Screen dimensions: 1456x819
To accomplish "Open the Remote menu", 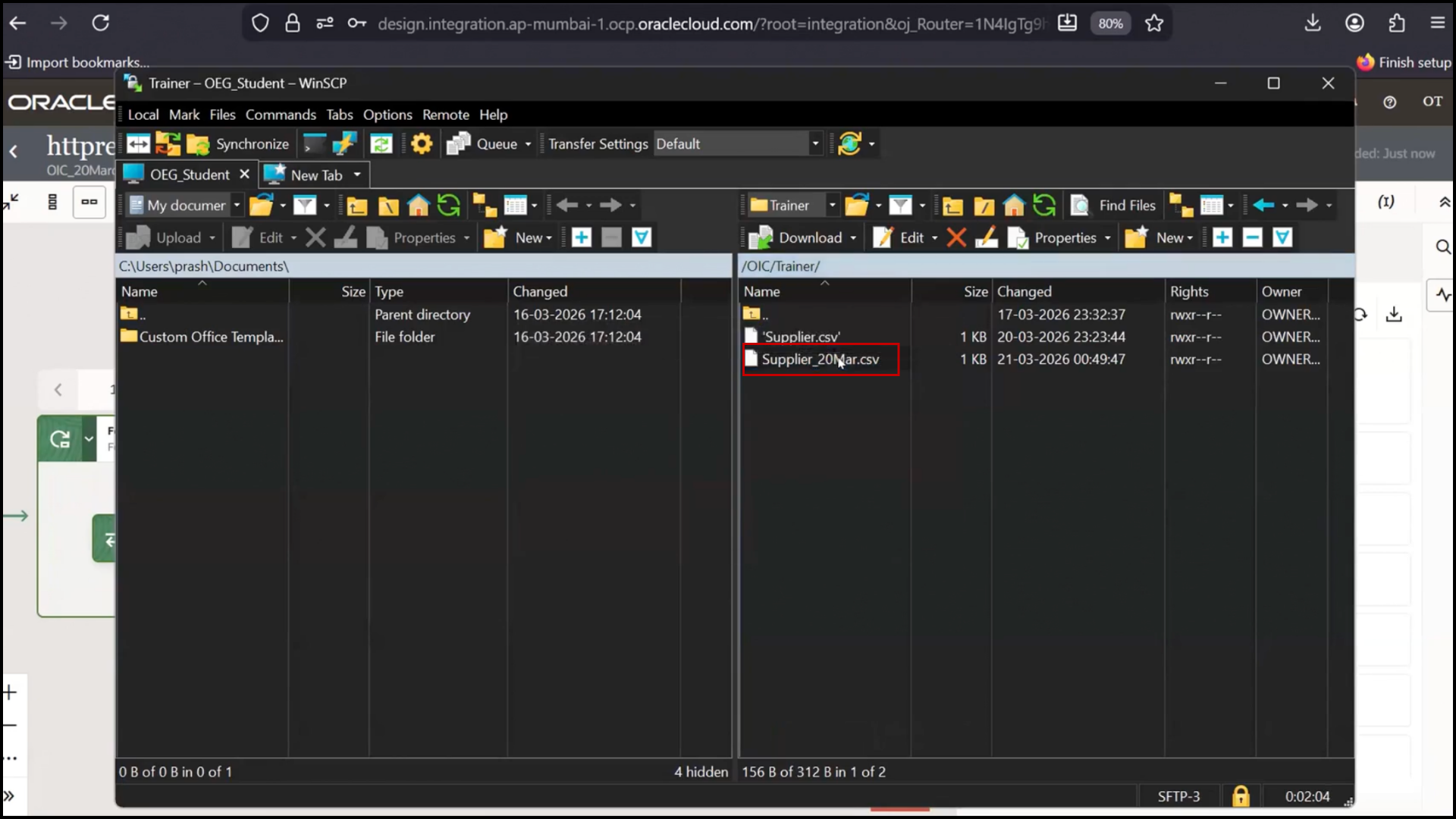I will (446, 115).
